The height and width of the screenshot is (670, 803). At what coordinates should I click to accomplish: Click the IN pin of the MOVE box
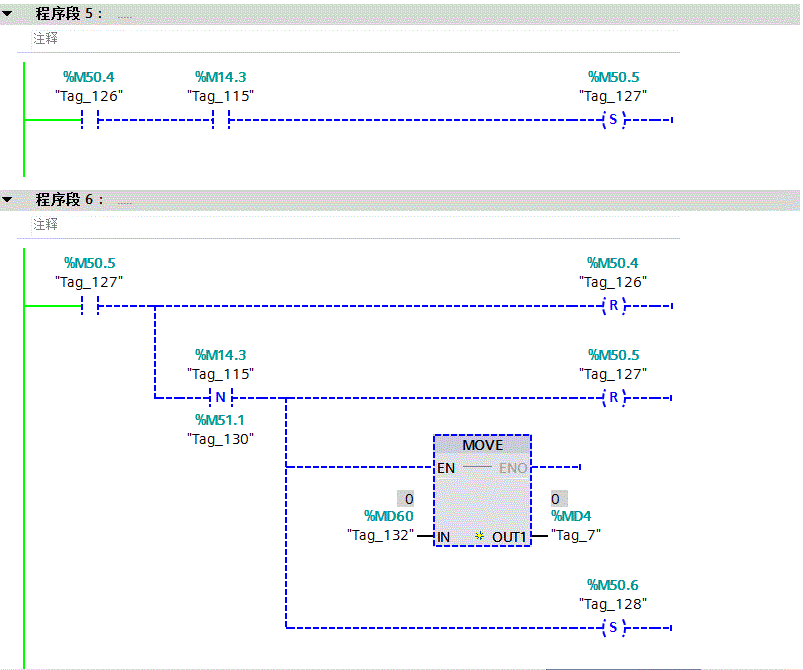tap(443, 537)
